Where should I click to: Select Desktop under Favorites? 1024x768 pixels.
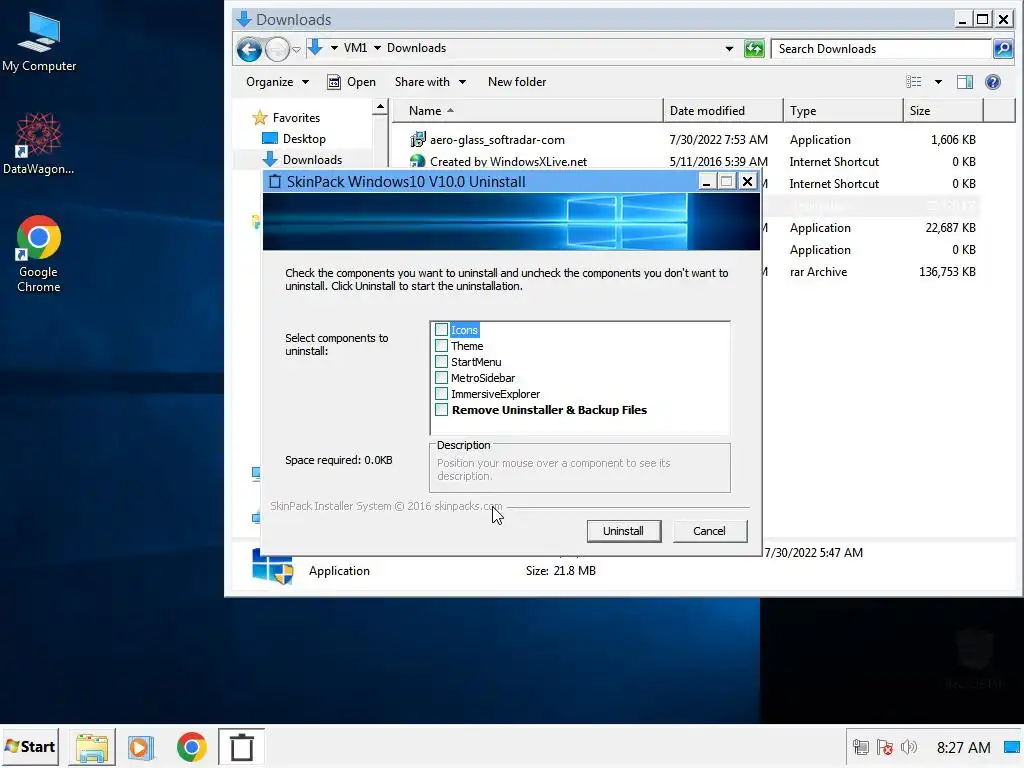(x=294, y=138)
